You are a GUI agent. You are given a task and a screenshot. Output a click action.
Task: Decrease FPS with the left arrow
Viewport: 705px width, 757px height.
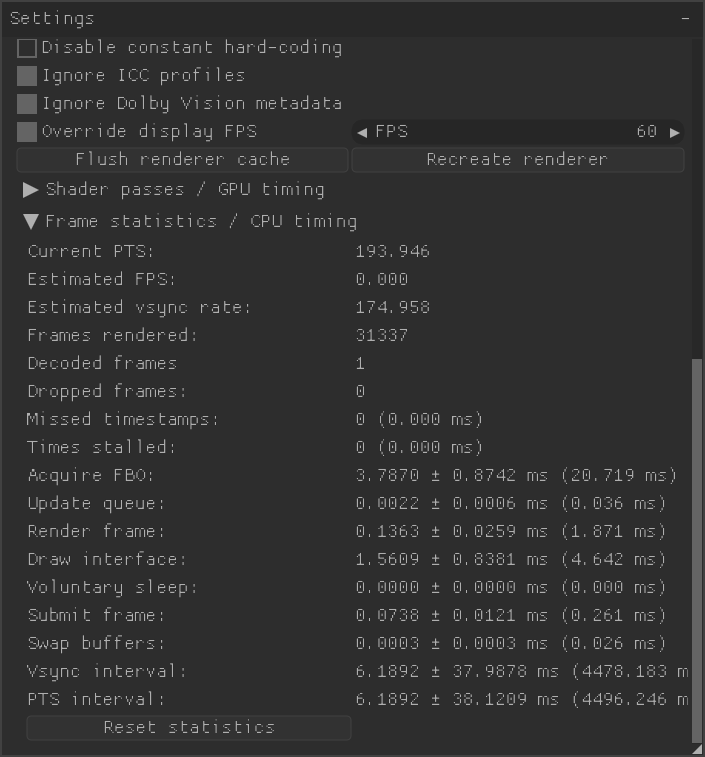[362, 132]
